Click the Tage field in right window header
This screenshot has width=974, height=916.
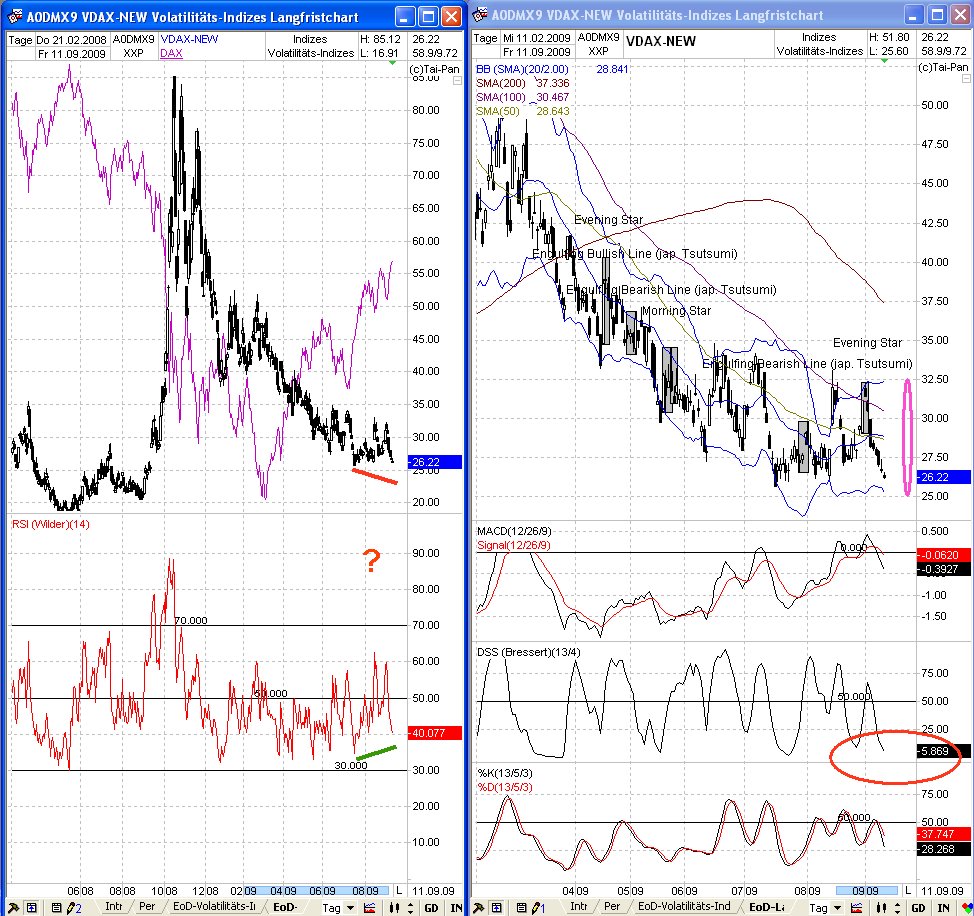tap(485, 39)
